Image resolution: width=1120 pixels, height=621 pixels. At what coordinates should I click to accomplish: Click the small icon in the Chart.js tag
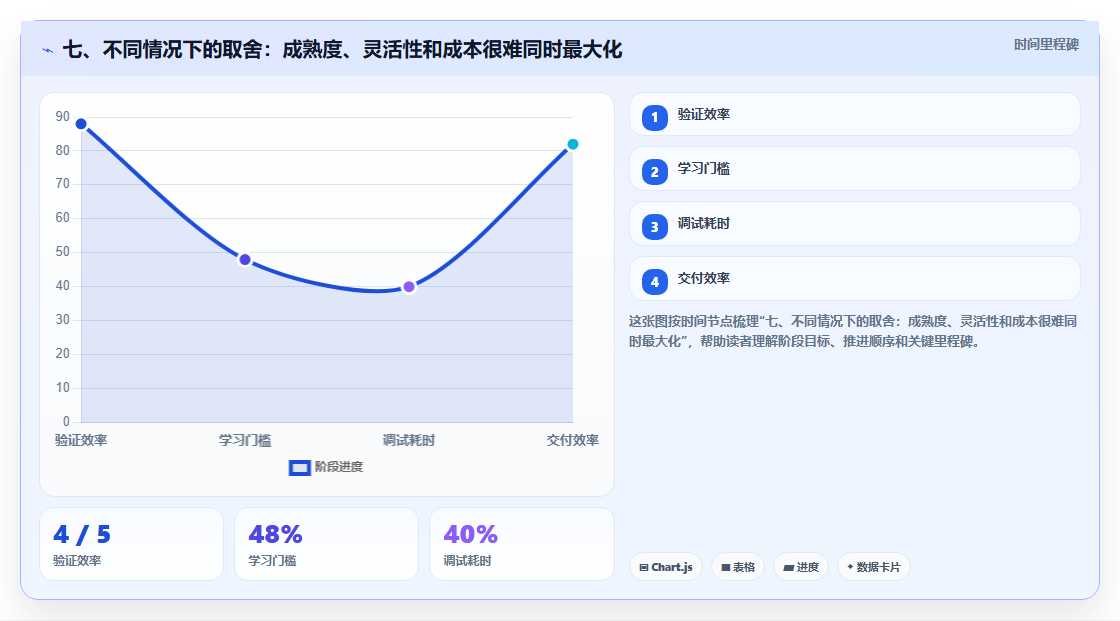coord(644,567)
